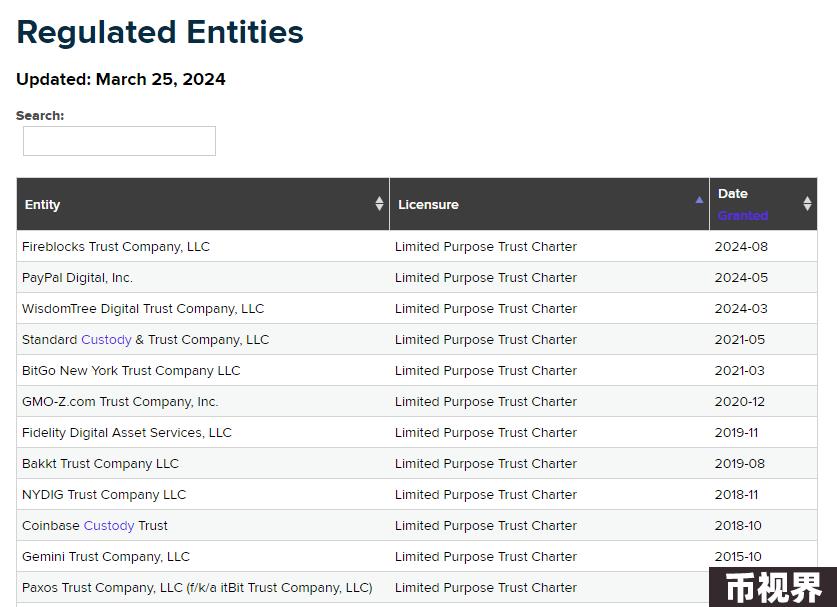The image size is (837, 607).
Task: Select BitGo New York Trust Company LLC
Action: pos(131,370)
